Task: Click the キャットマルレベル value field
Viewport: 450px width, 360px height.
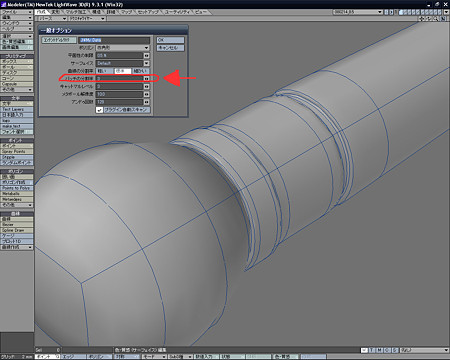Action: 120,87
